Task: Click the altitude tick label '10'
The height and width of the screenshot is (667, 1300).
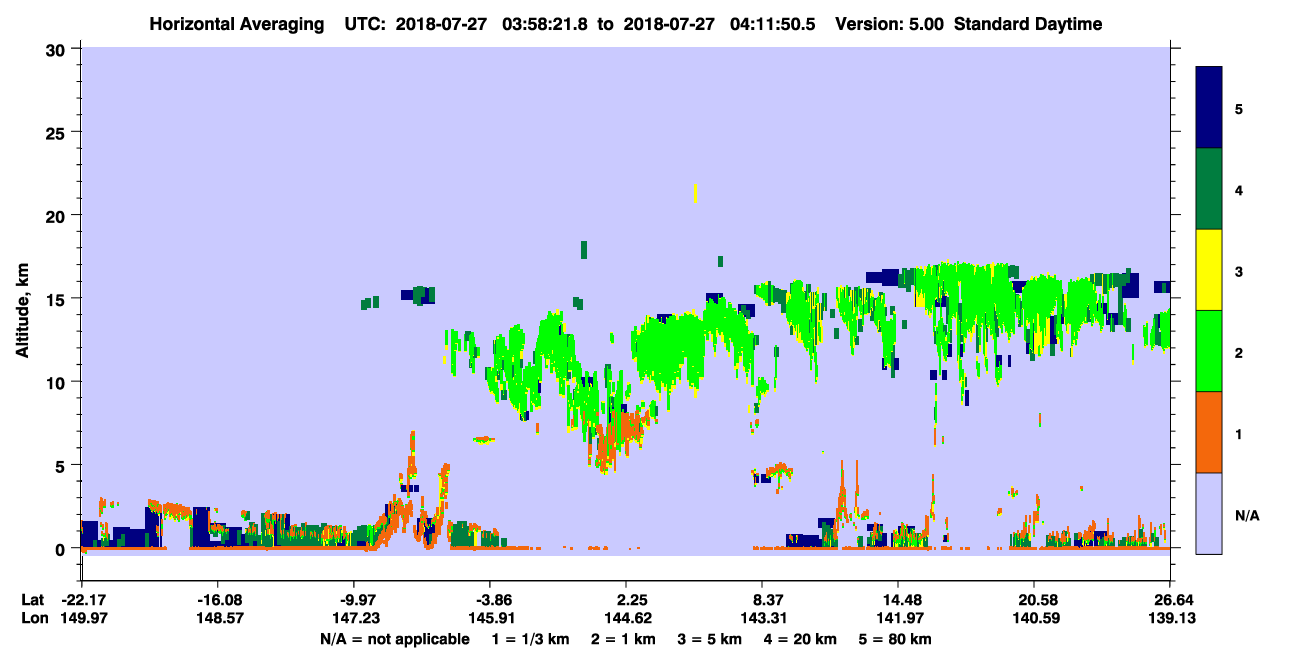Action: pyautogui.click(x=58, y=382)
